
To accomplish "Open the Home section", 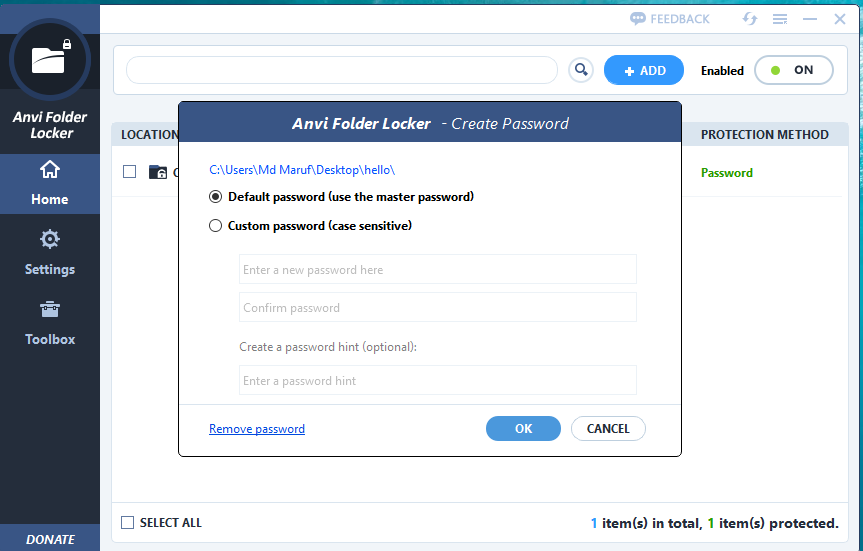I will (50, 181).
